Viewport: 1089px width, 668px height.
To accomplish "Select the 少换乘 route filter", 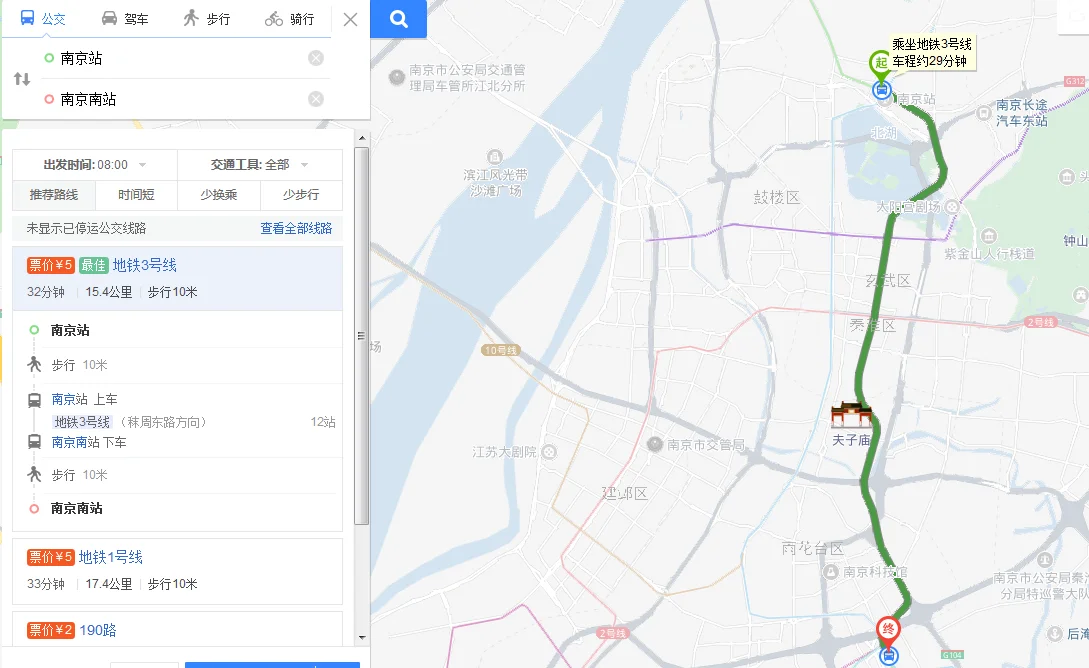I will tap(218, 195).
